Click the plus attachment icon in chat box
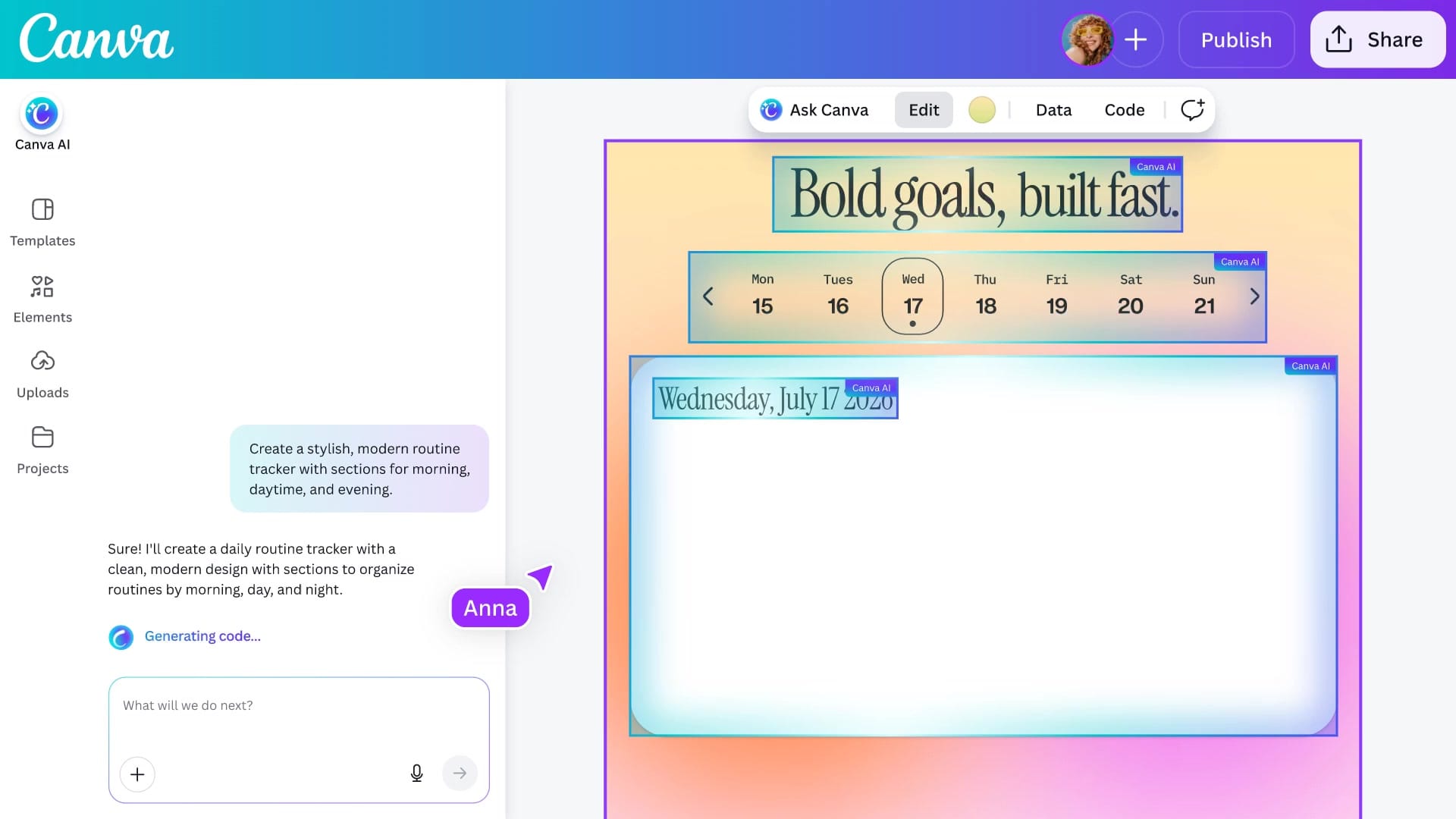 tap(137, 774)
